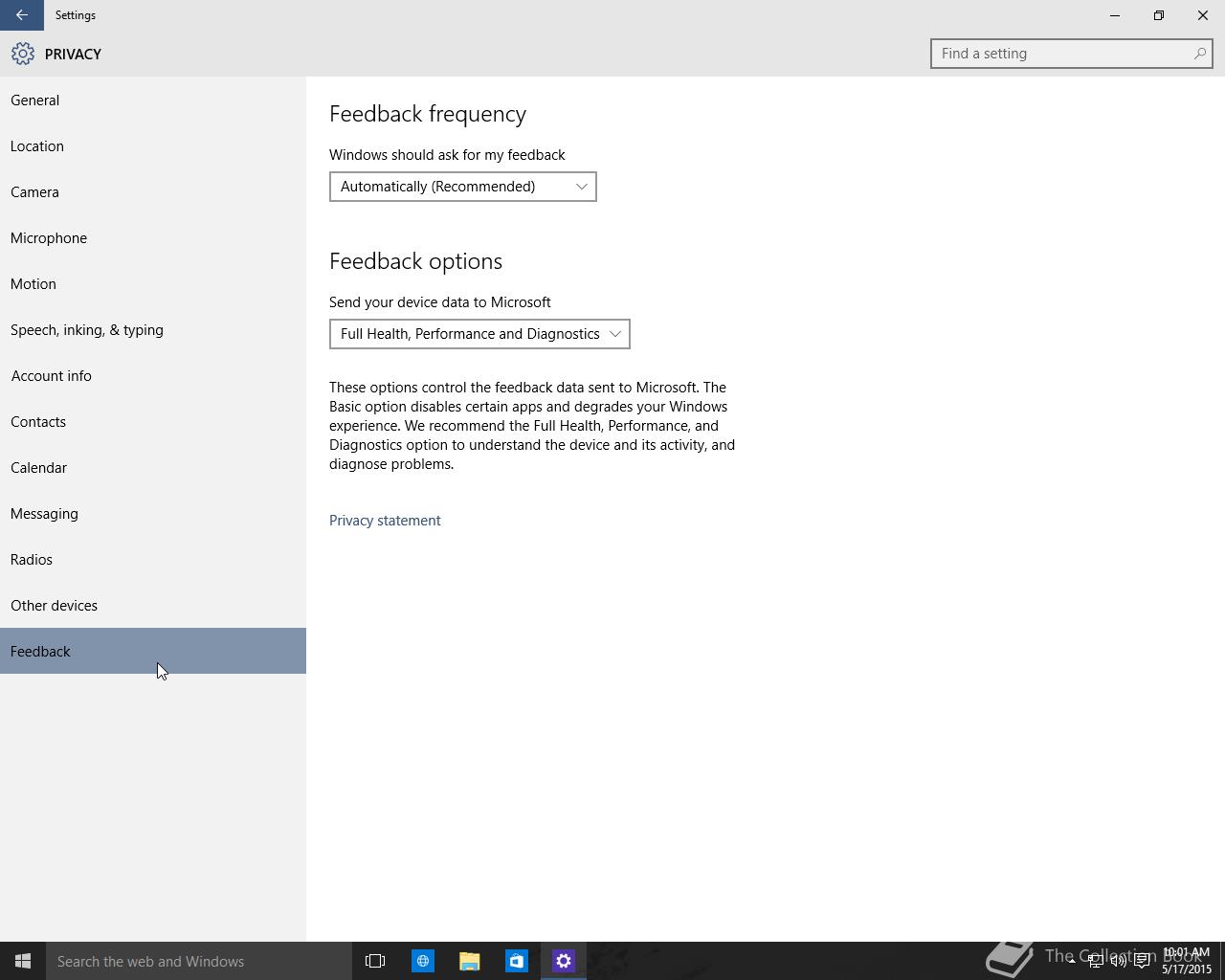
Task: Open File Explorer from the taskbar
Action: [469, 961]
